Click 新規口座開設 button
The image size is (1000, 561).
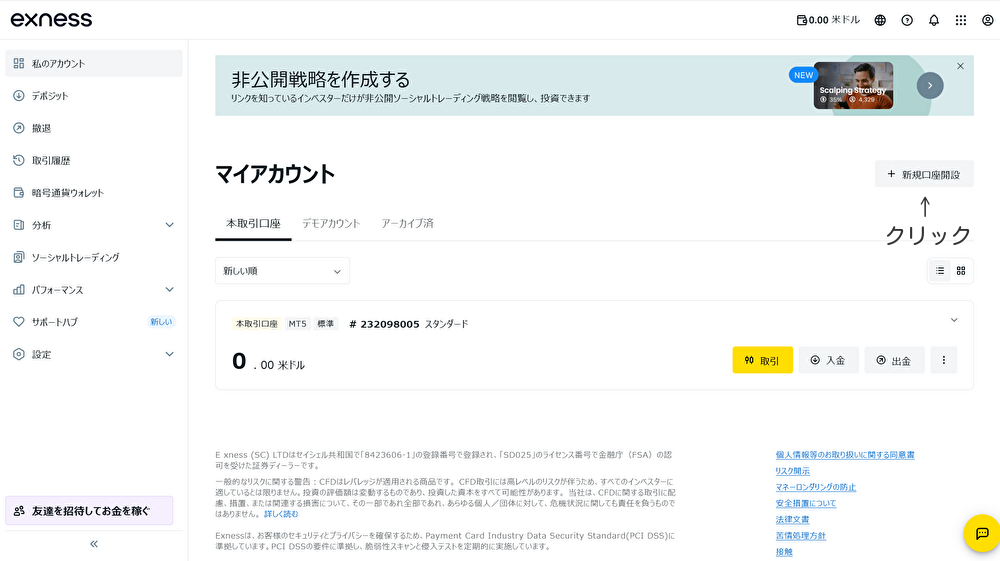924,174
